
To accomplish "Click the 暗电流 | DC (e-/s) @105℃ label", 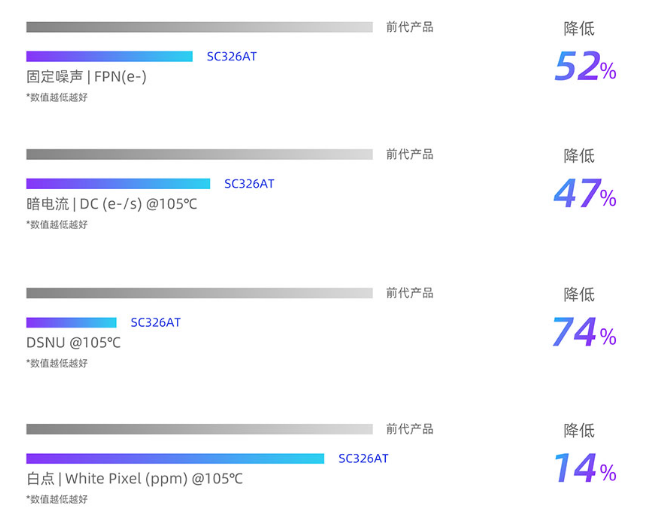I will point(112,204).
